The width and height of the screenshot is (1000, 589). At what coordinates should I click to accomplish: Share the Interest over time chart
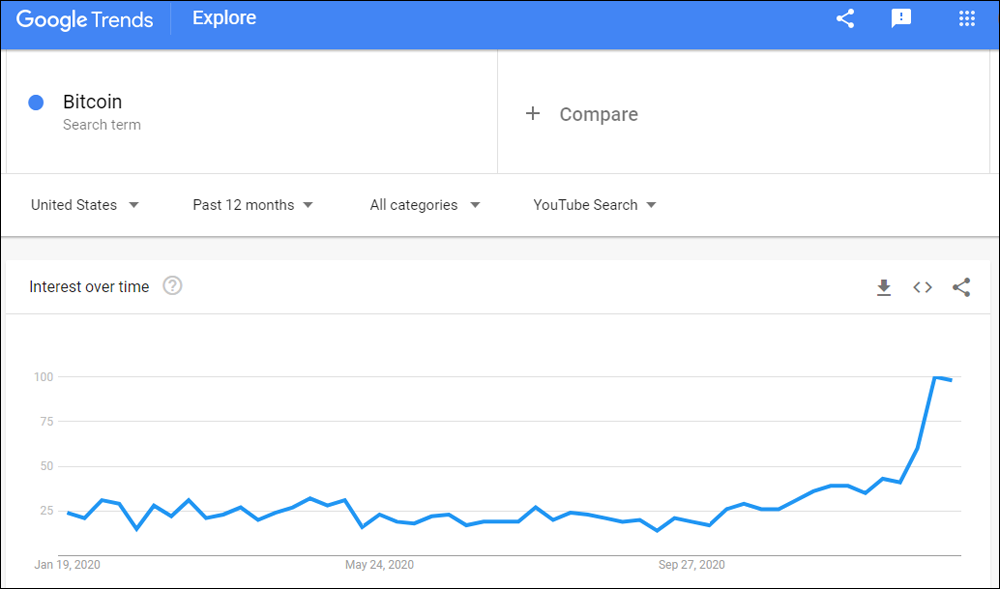pos(961,287)
